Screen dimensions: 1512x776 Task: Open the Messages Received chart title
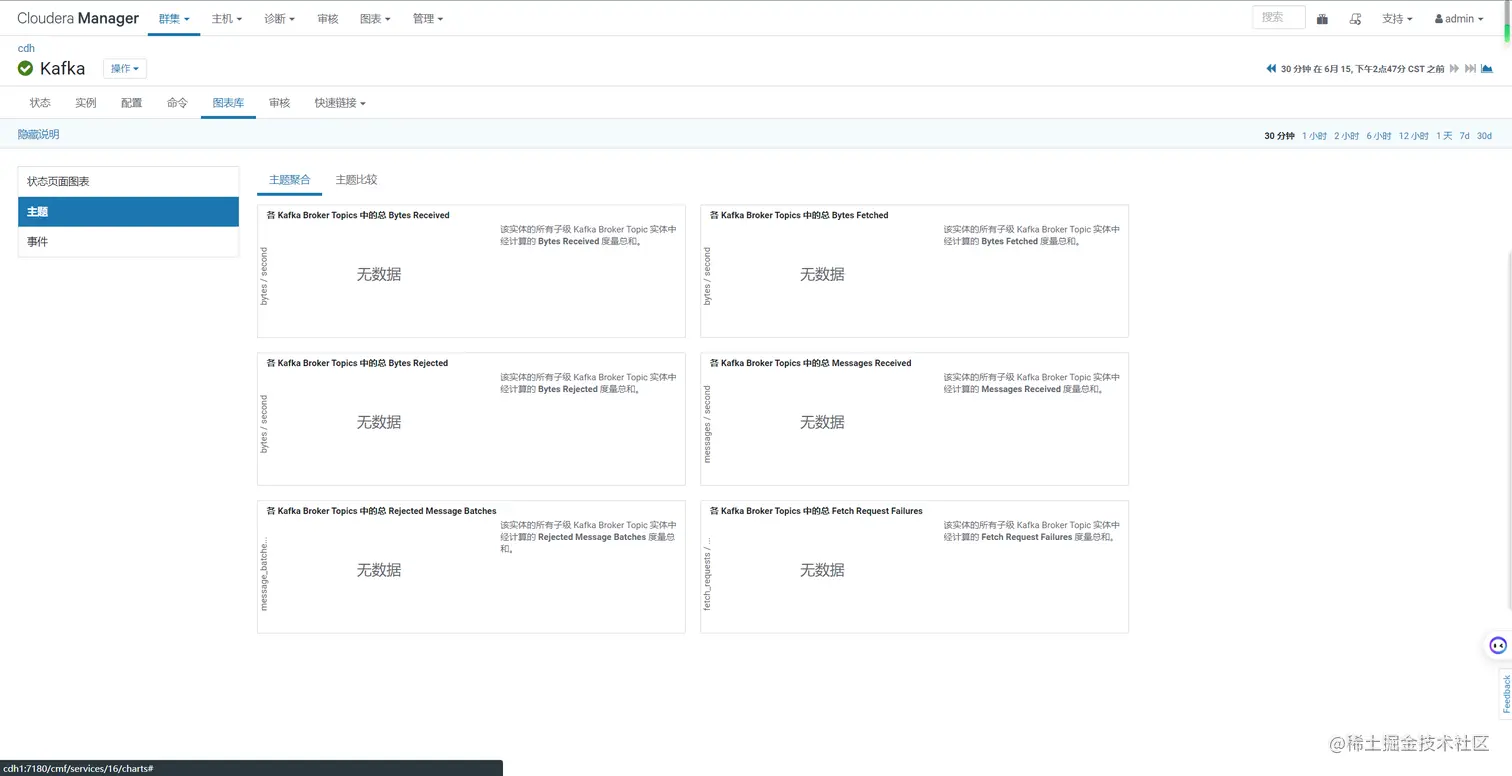coord(810,363)
